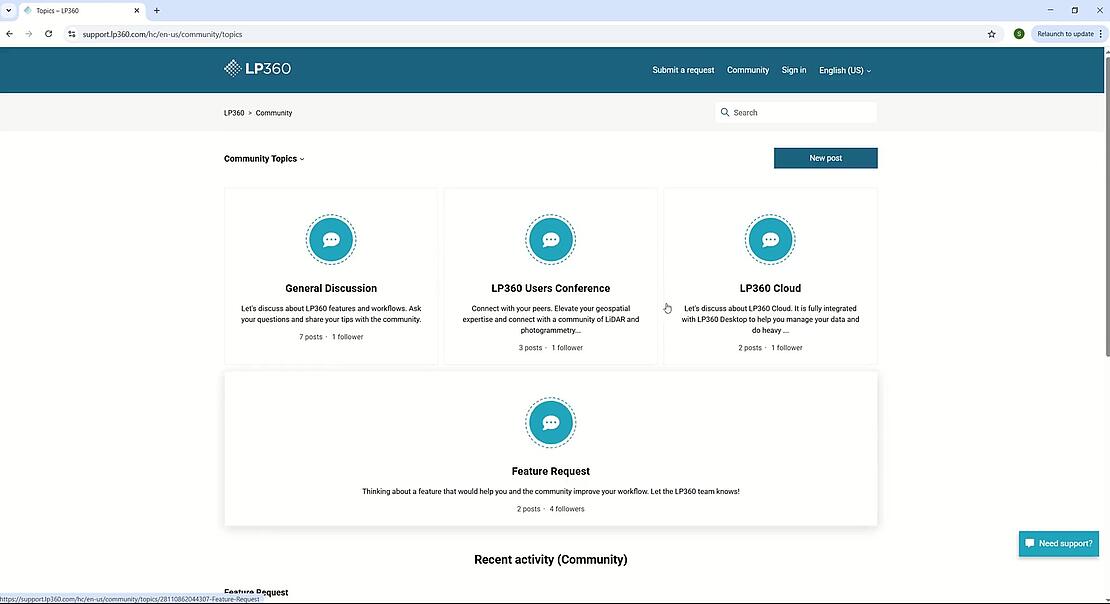View site information icon in address bar
The width and height of the screenshot is (1110, 604).
click(x=71, y=34)
